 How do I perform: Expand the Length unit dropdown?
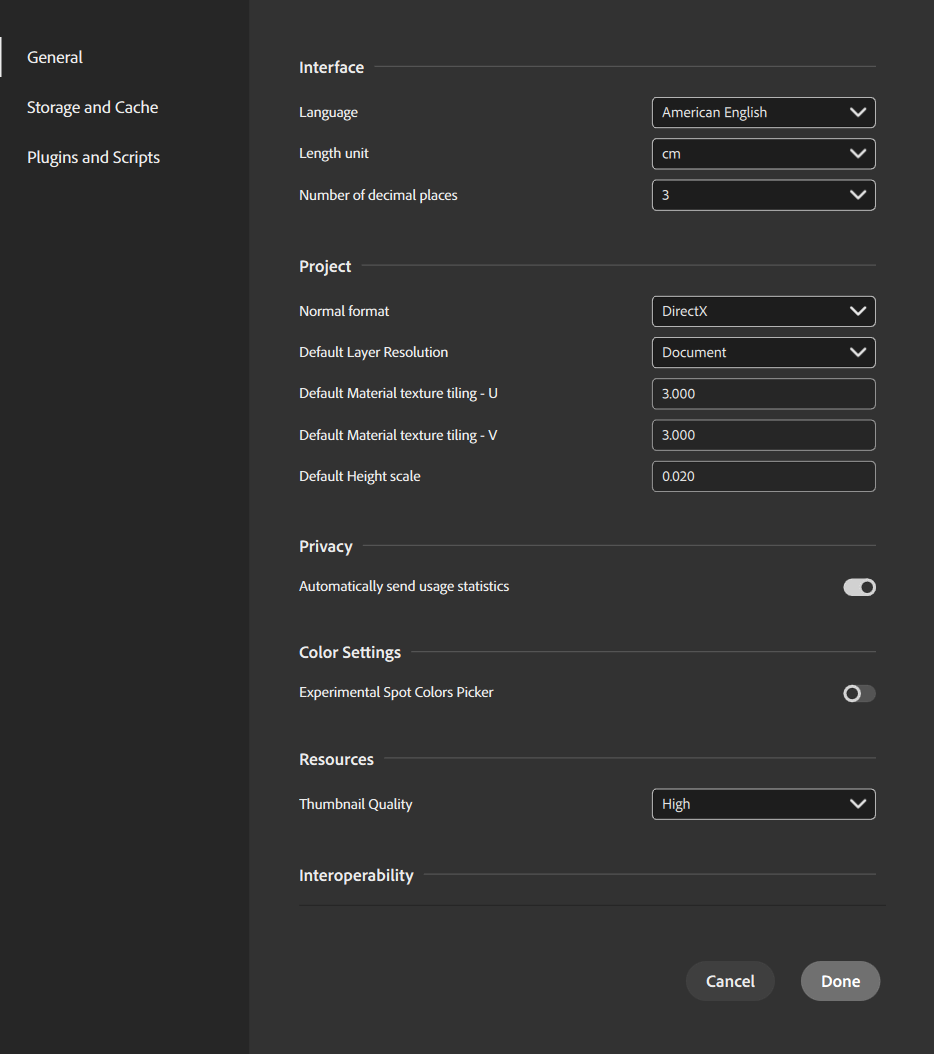(x=763, y=154)
